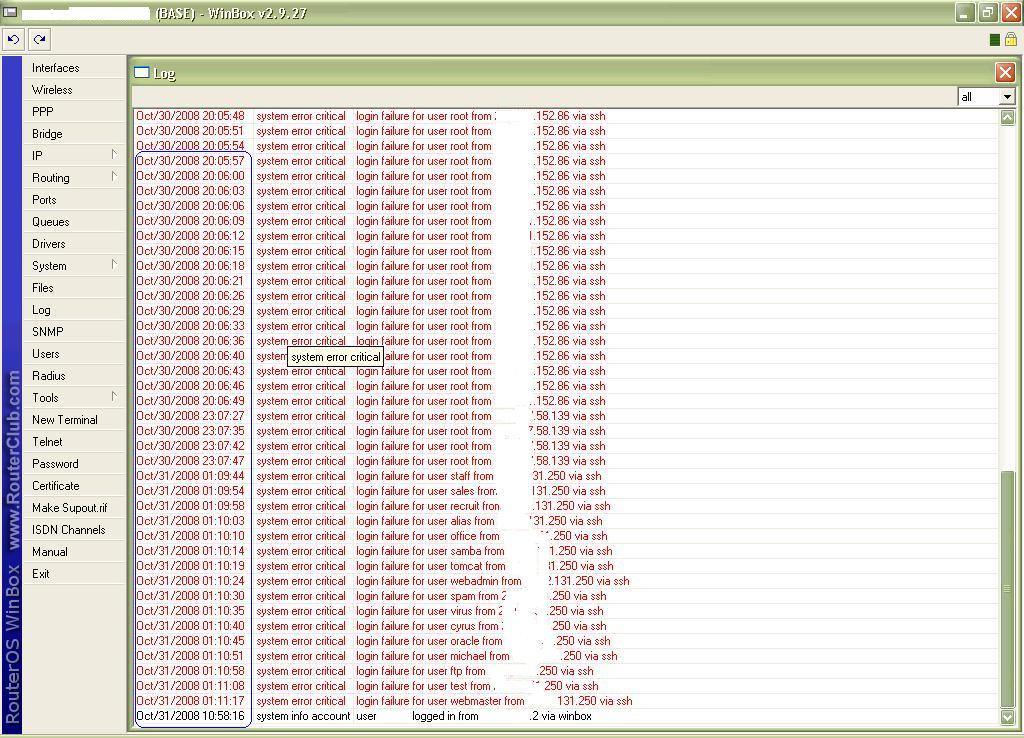
Task: Select login failure for user sales entry
Action: 566,492
